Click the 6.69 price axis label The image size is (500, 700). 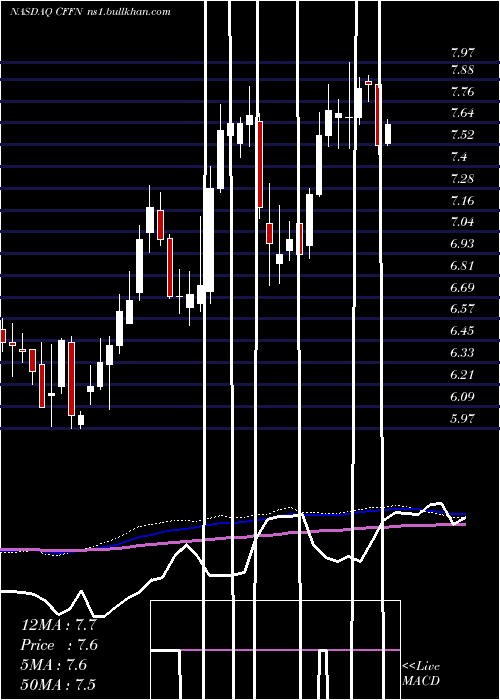462,288
